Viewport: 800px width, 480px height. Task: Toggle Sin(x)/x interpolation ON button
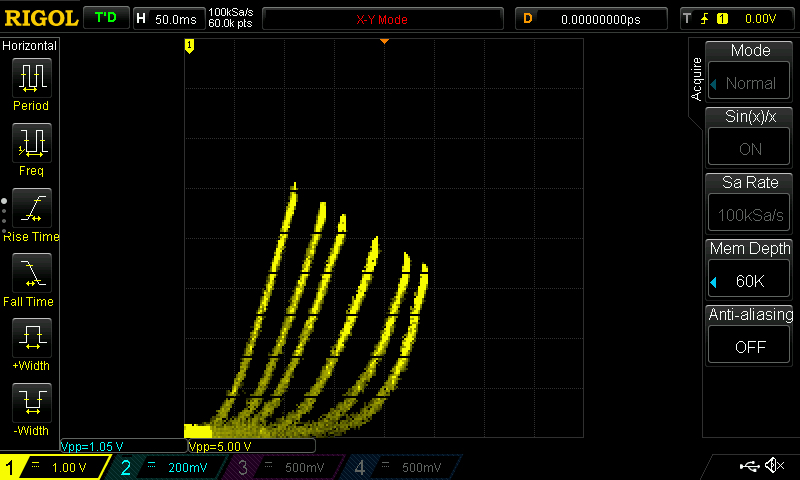coord(749,148)
